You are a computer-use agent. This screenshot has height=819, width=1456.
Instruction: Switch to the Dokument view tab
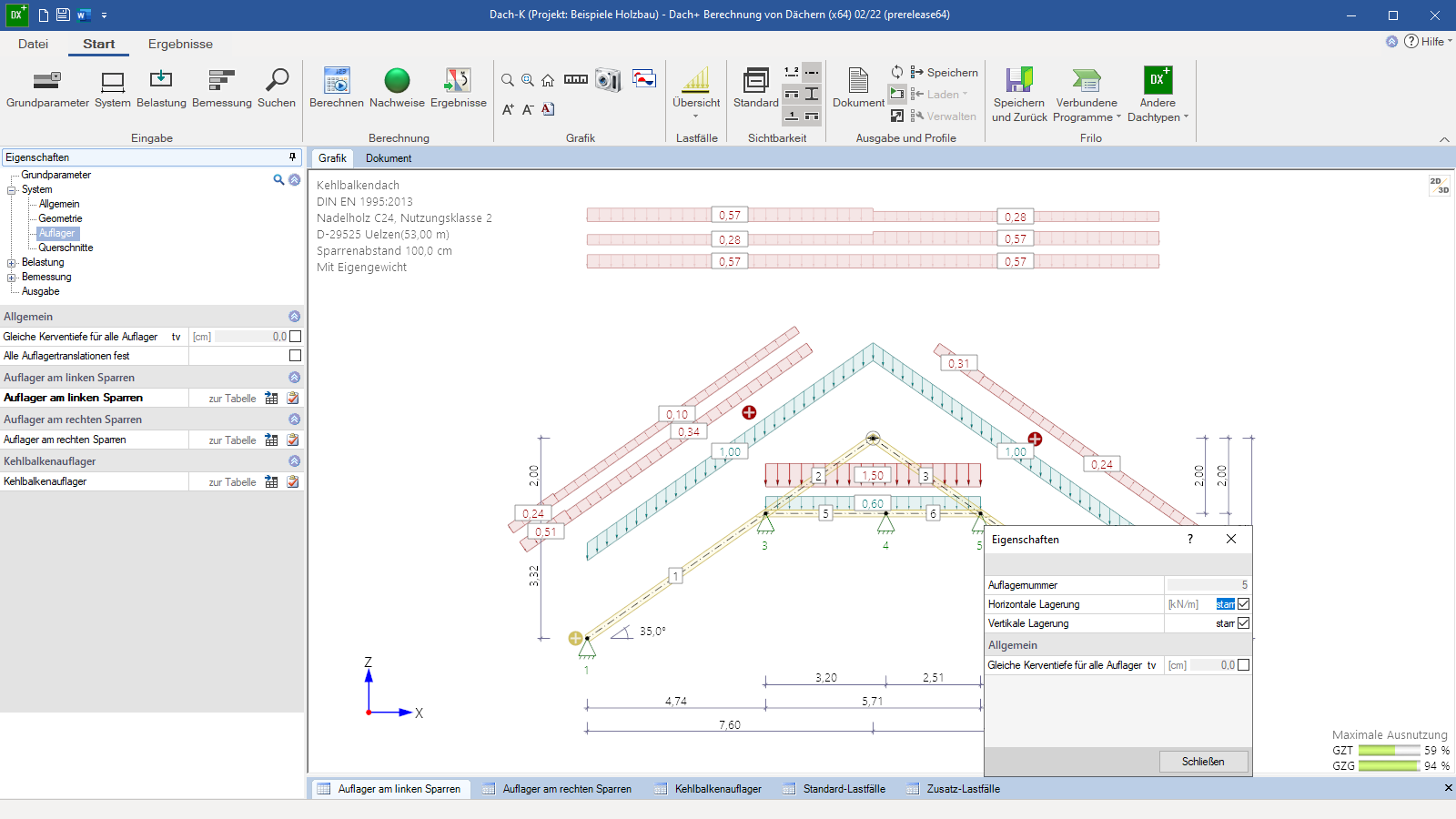pyautogui.click(x=389, y=158)
